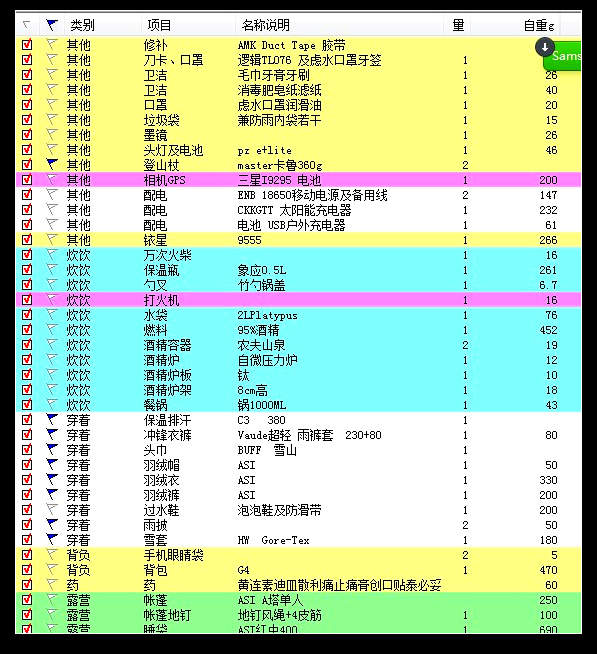Toggle flag for 墨镜 row

(x=51, y=135)
